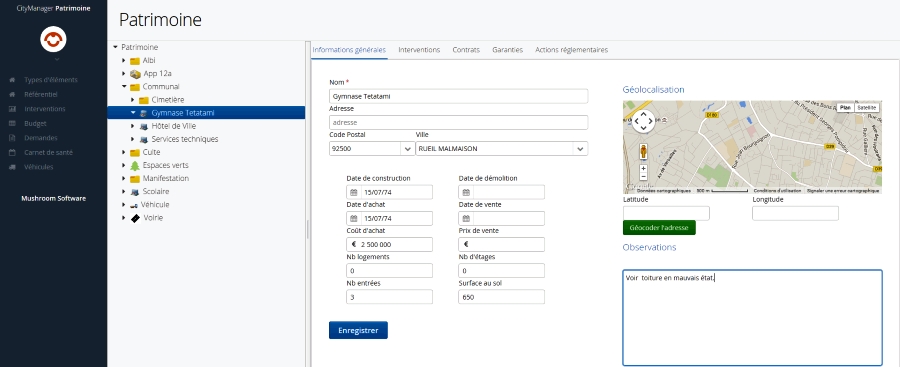Collapse the Patrimoine root node
The image size is (900, 367).
[x=115, y=47]
